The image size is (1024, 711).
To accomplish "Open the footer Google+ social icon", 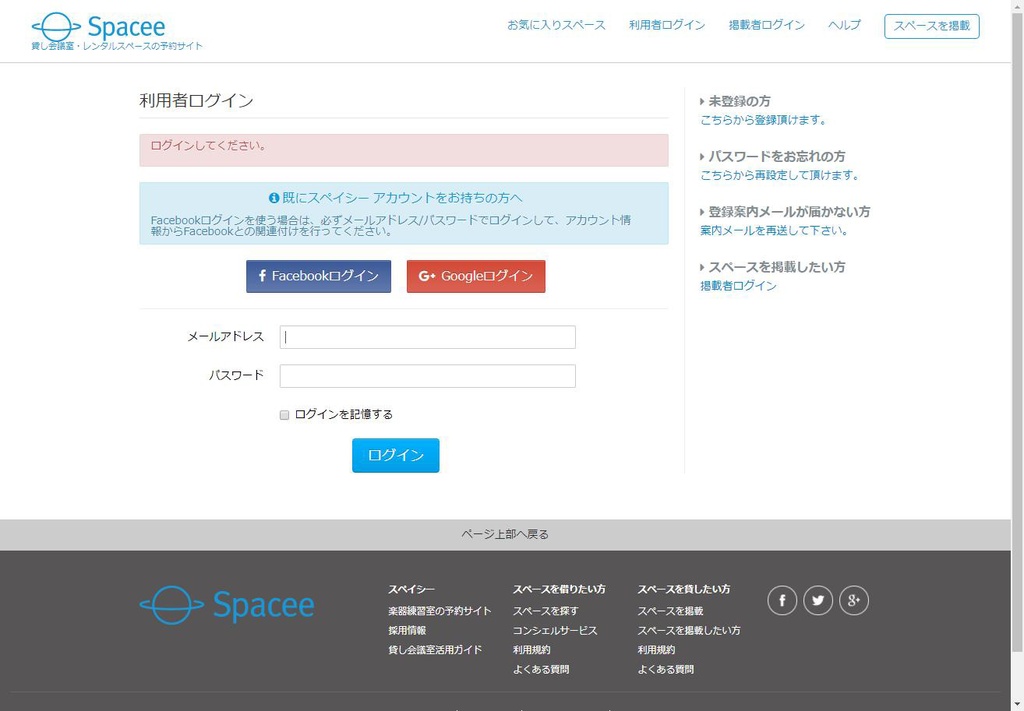I will coord(854,601).
